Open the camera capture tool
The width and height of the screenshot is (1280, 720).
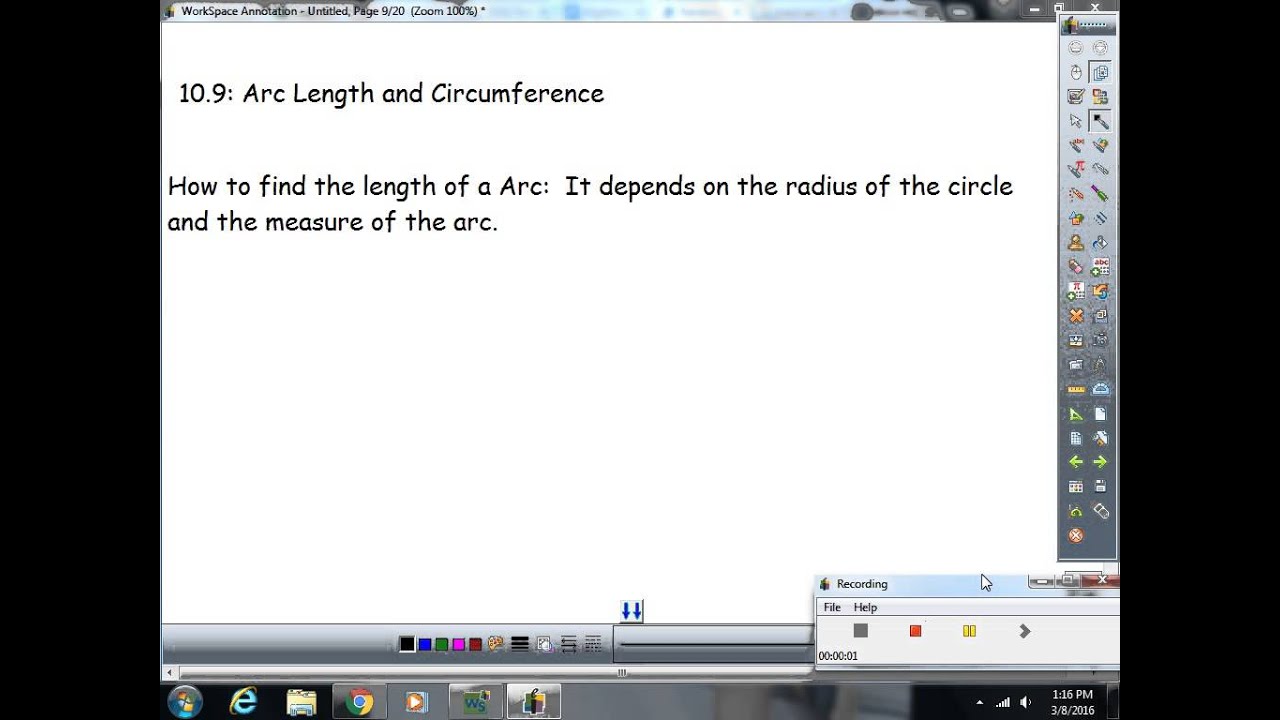(x=1100, y=340)
